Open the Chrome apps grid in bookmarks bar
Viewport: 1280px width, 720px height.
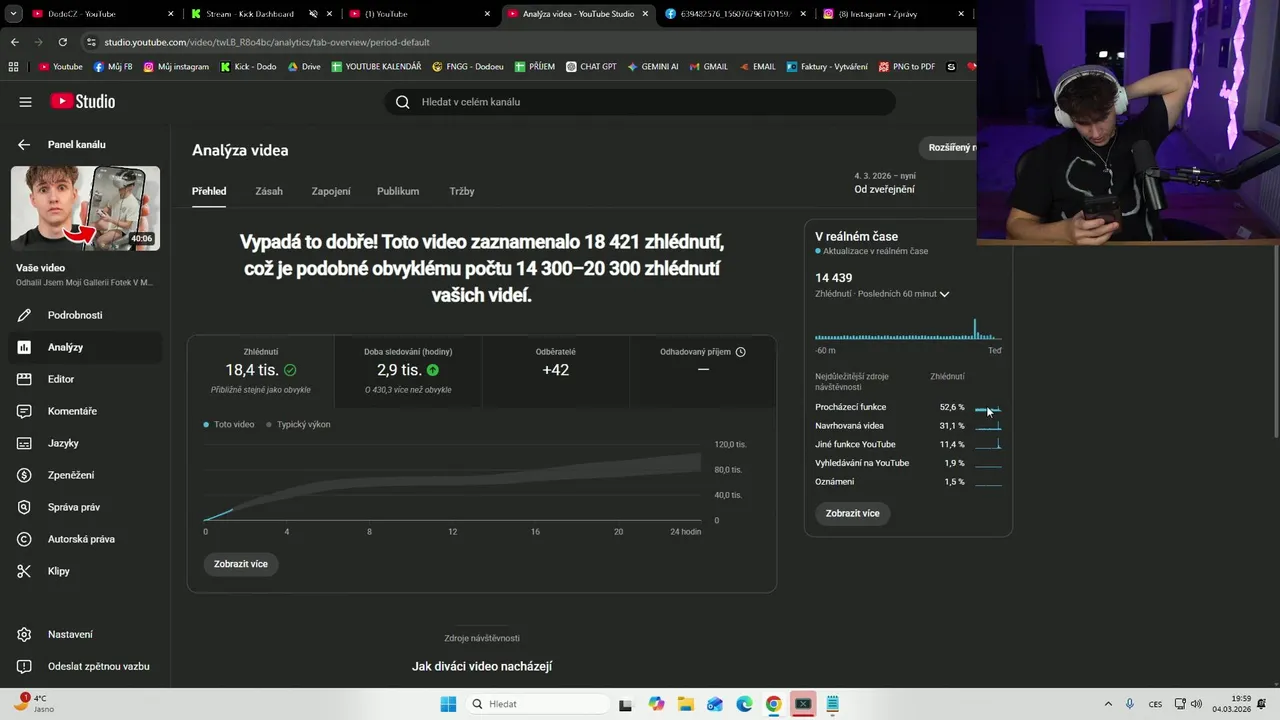pyautogui.click(x=13, y=67)
